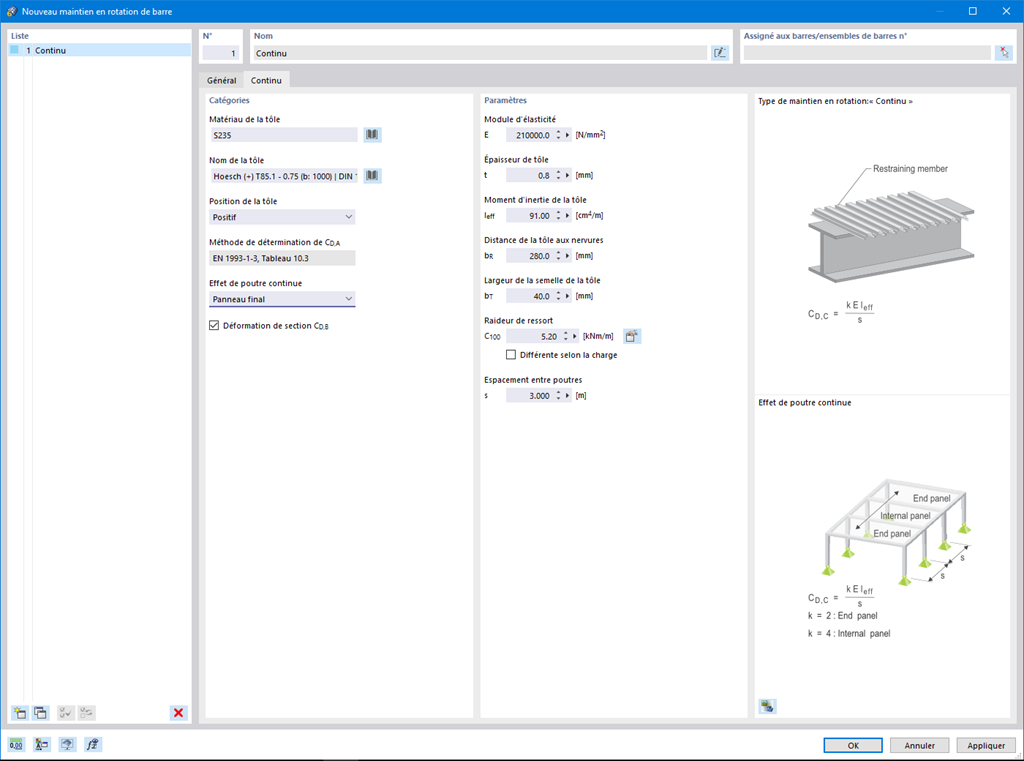Toggle Déformation de section CD,B checkbox
Image resolution: width=1024 pixels, height=761 pixels.
point(214,325)
